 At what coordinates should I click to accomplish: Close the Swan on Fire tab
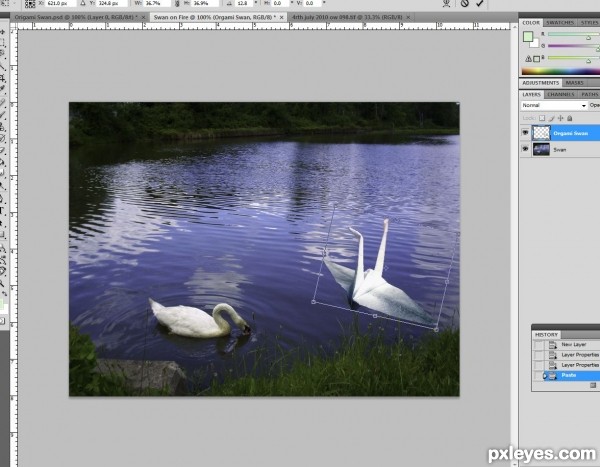click(282, 17)
